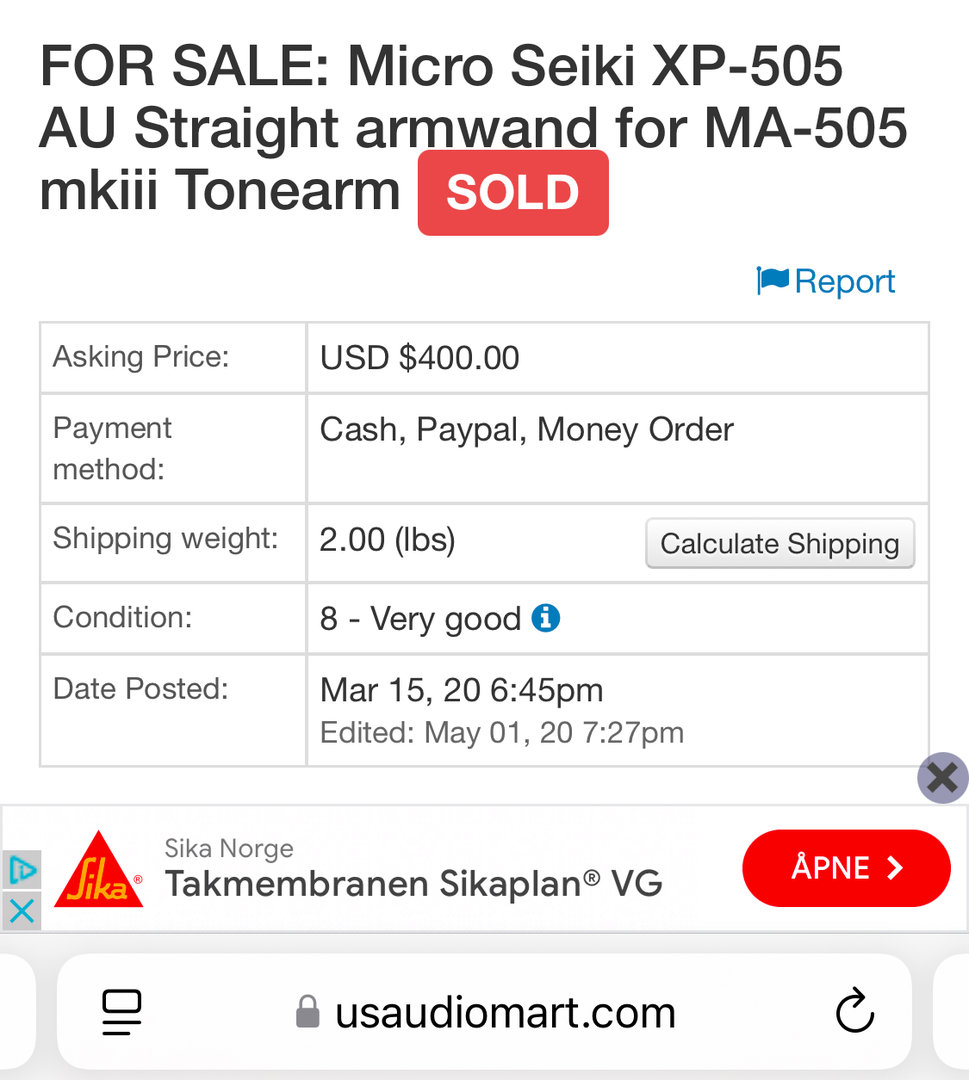Close the Sika ad with the blue X
Viewport: 969px width, 1080px height.
pos(21,911)
